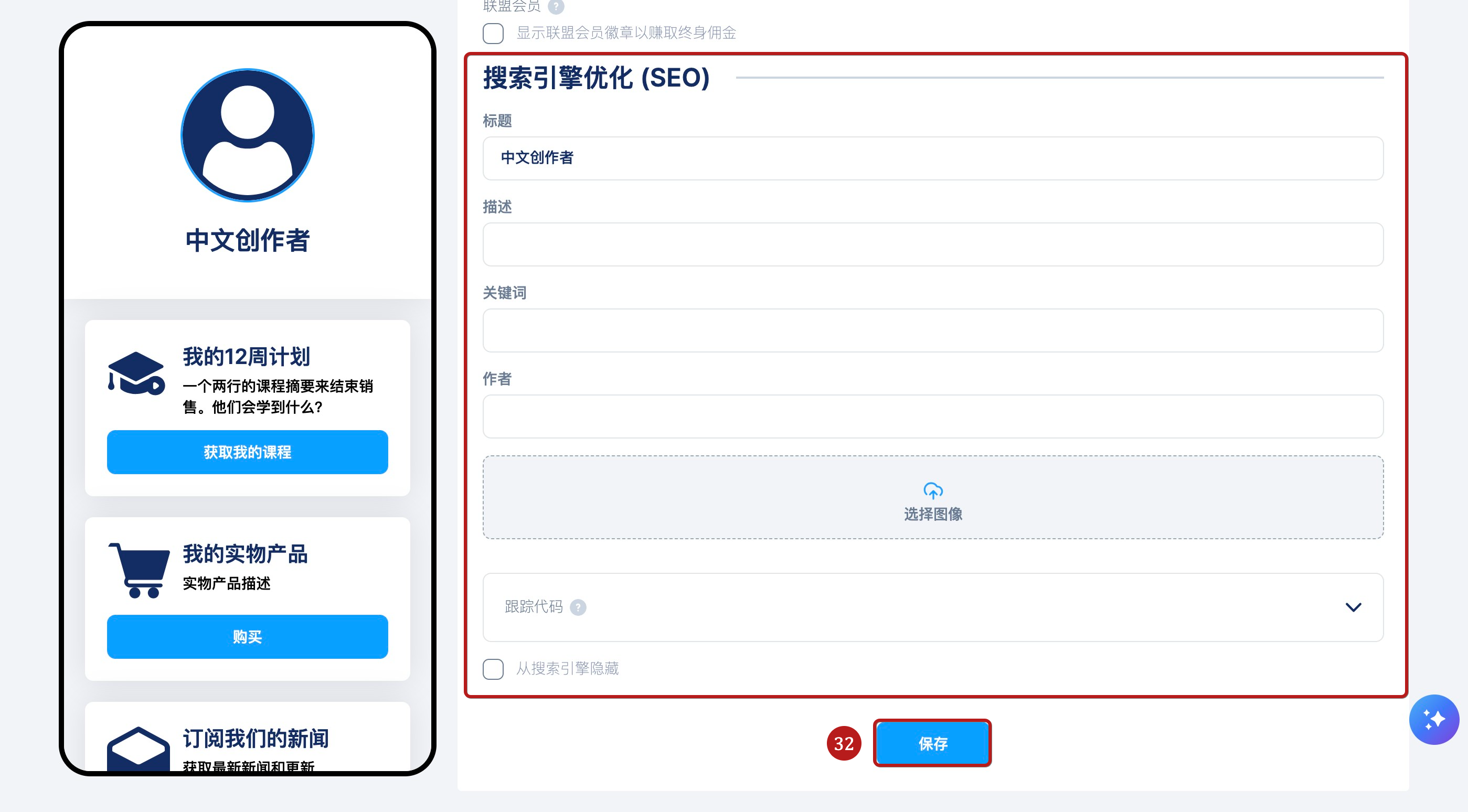The width and height of the screenshot is (1468, 812).
Task: Open the AI sparkle assistant button
Action: [x=1433, y=719]
